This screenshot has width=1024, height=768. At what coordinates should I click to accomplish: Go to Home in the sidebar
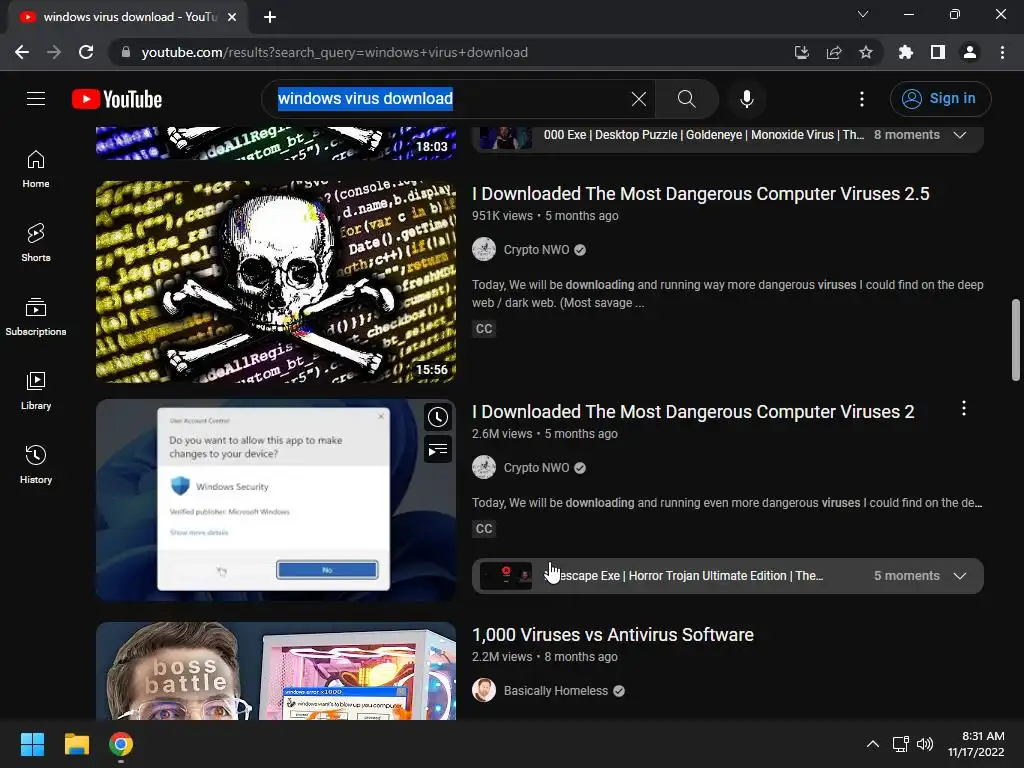point(36,169)
